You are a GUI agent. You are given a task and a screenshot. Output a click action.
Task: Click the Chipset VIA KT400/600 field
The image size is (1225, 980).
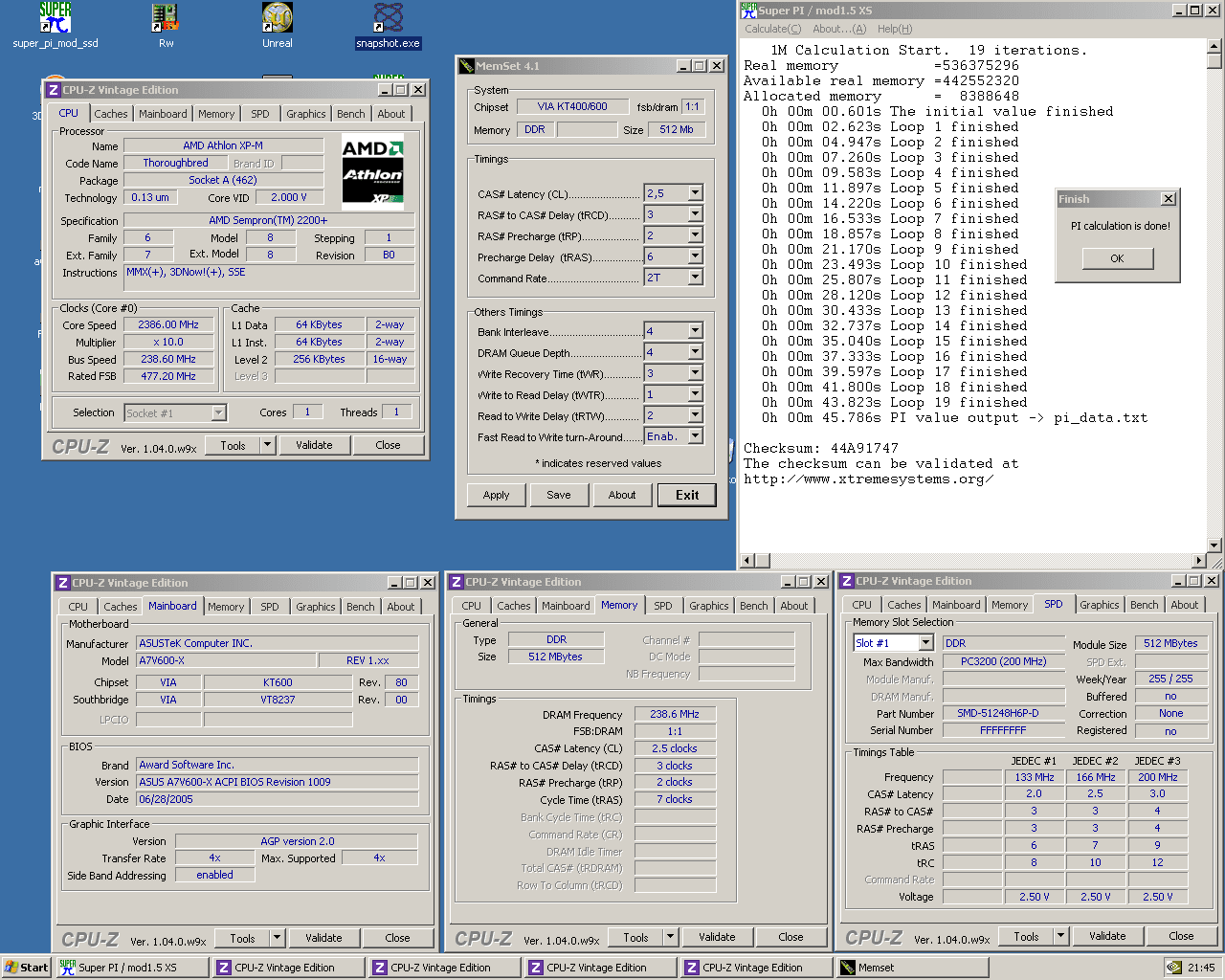click(572, 106)
